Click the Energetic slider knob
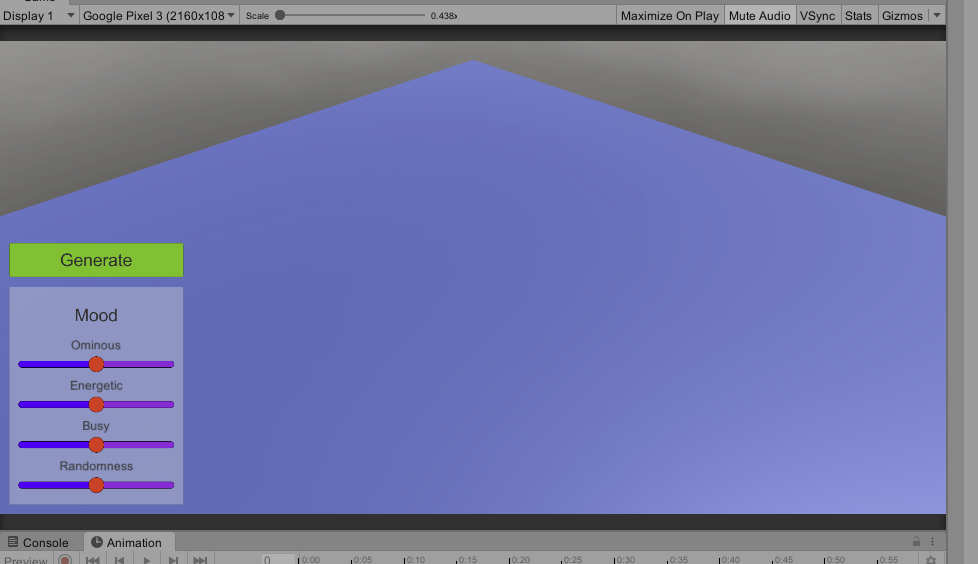This screenshot has height=564, width=978. pyautogui.click(x=96, y=404)
